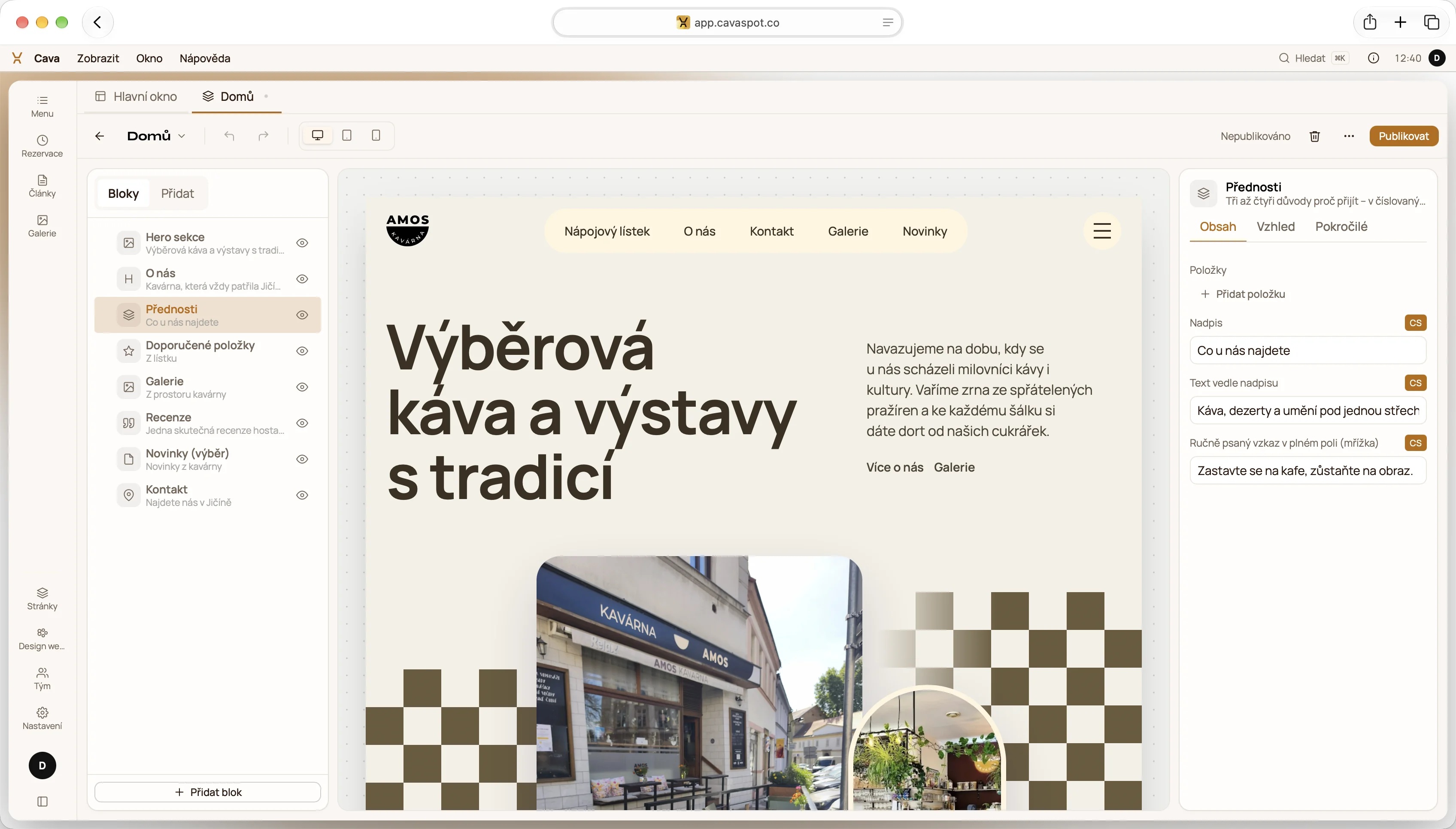
Task: Click Nápojový lístek in preview navigation
Action: coord(607,231)
